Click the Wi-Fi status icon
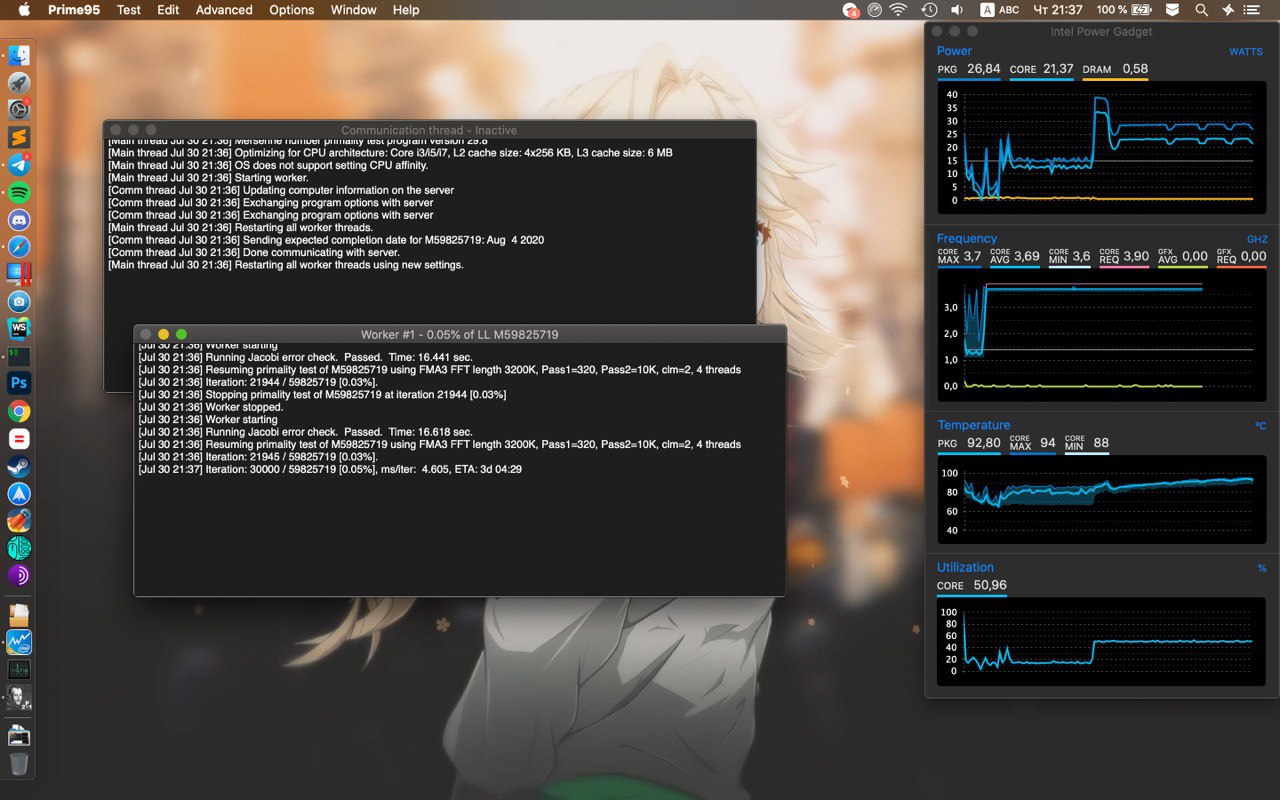Screen dimensions: 1280x800 point(899,10)
